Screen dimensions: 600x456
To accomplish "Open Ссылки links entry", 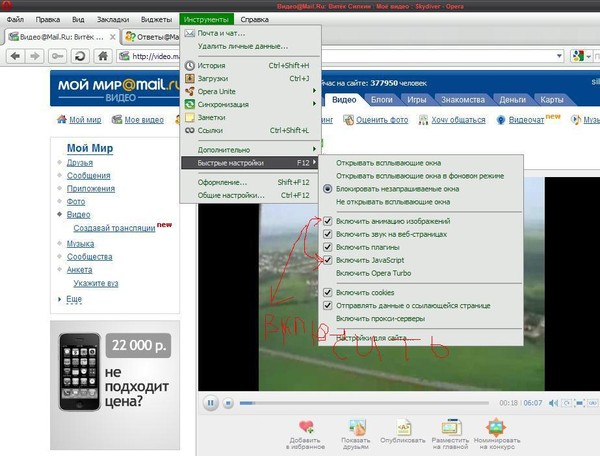I will click(x=251, y=130).
